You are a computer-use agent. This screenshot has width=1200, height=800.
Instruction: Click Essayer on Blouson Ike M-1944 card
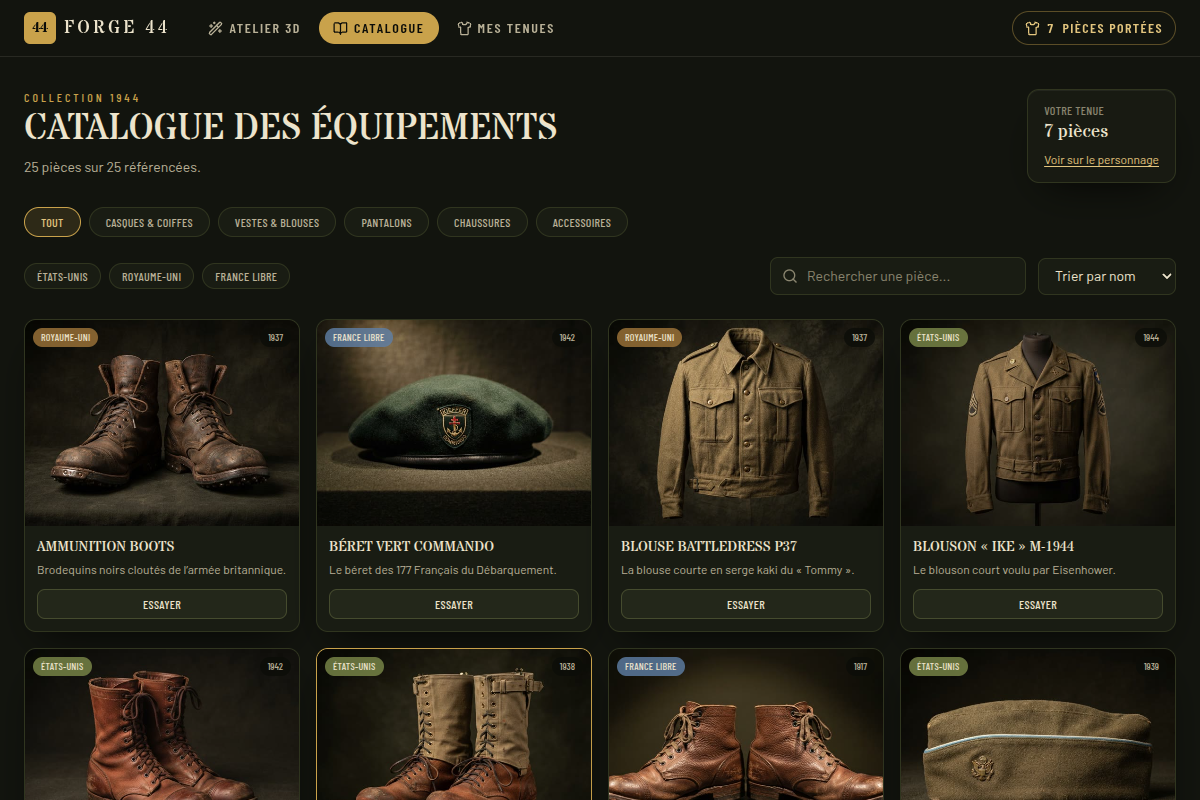1038,605
